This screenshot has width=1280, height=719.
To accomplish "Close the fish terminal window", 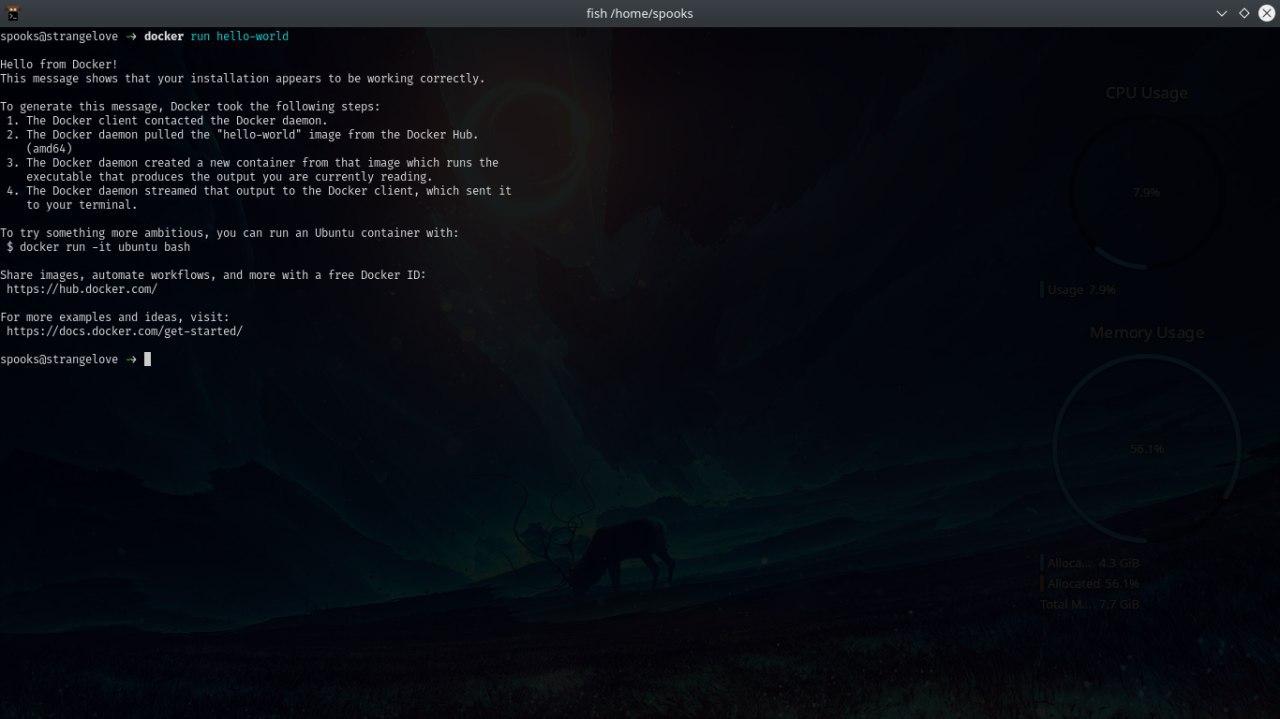I will point(1266,13).
